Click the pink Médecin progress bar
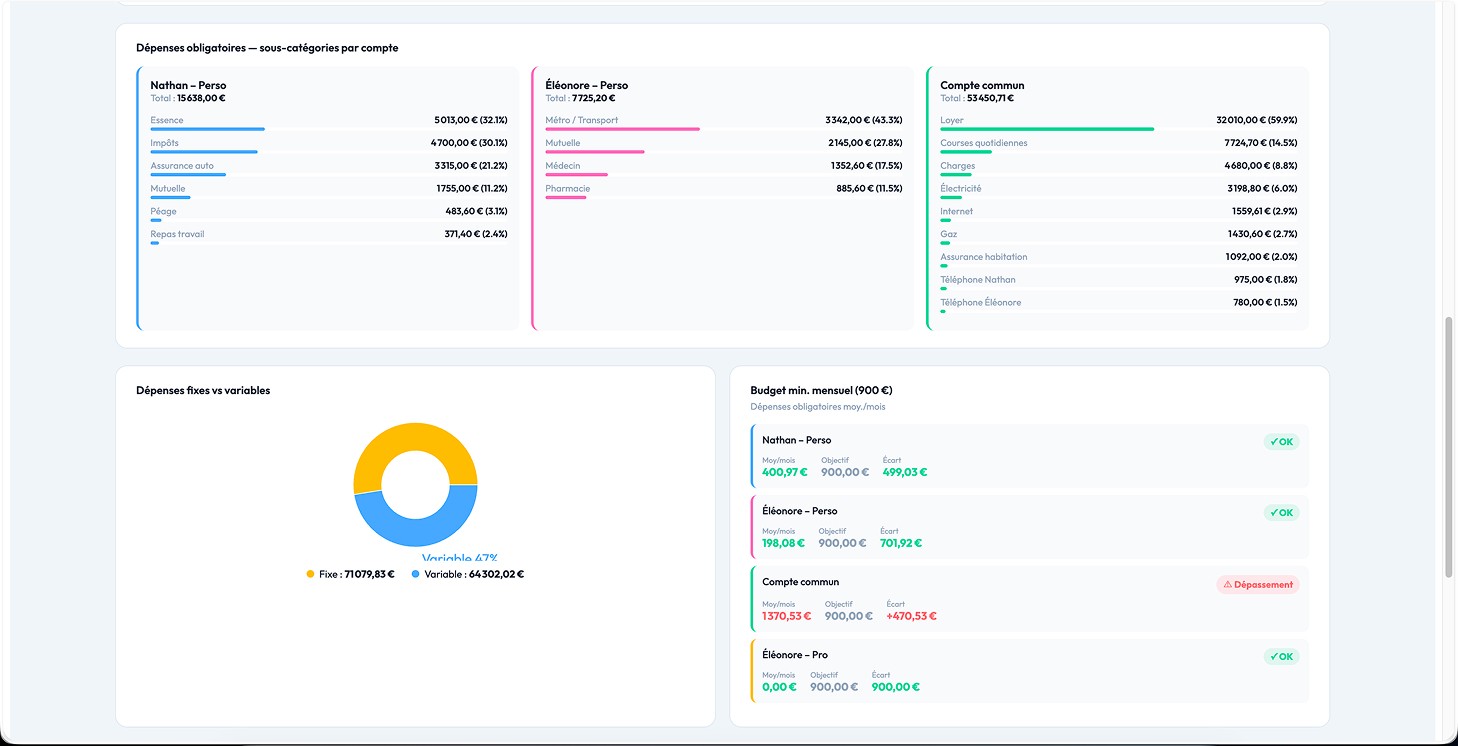 coord(576,175)
